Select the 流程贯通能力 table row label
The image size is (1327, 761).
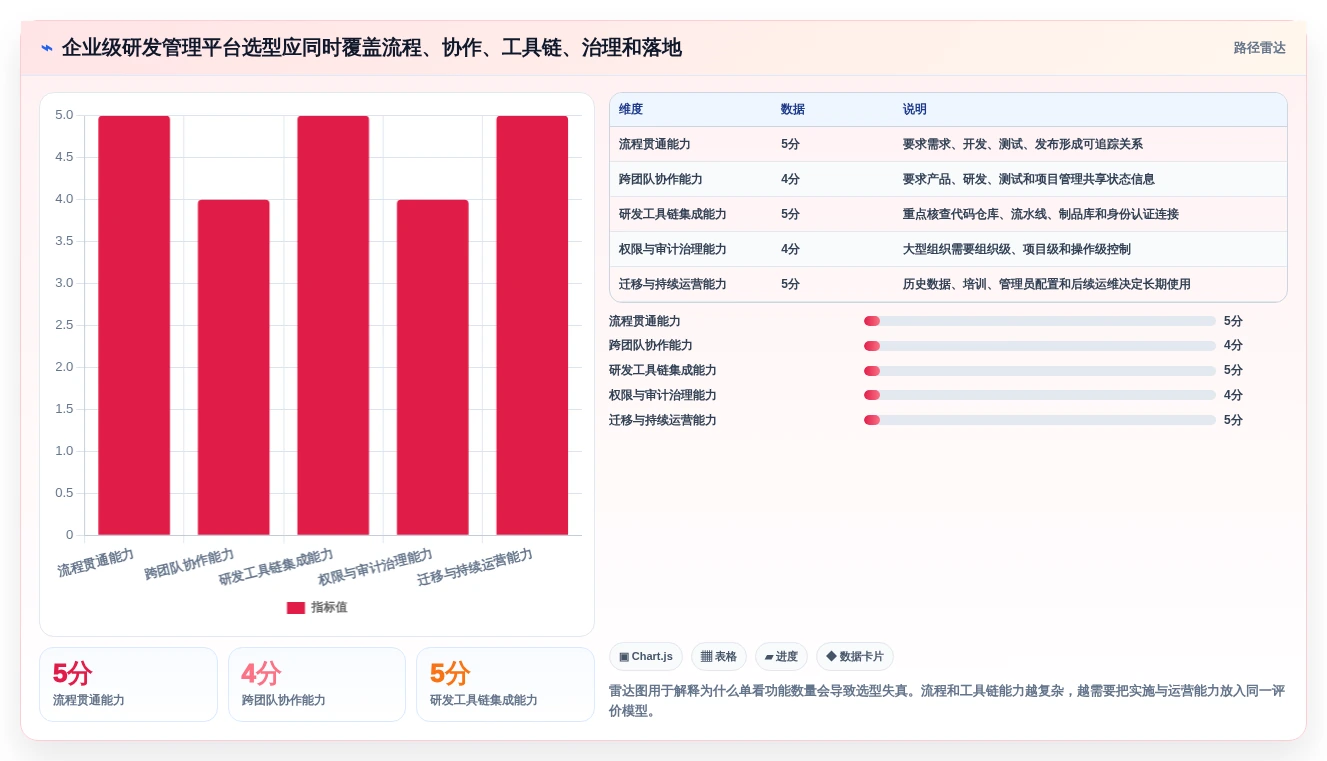[x=655, y=144]
